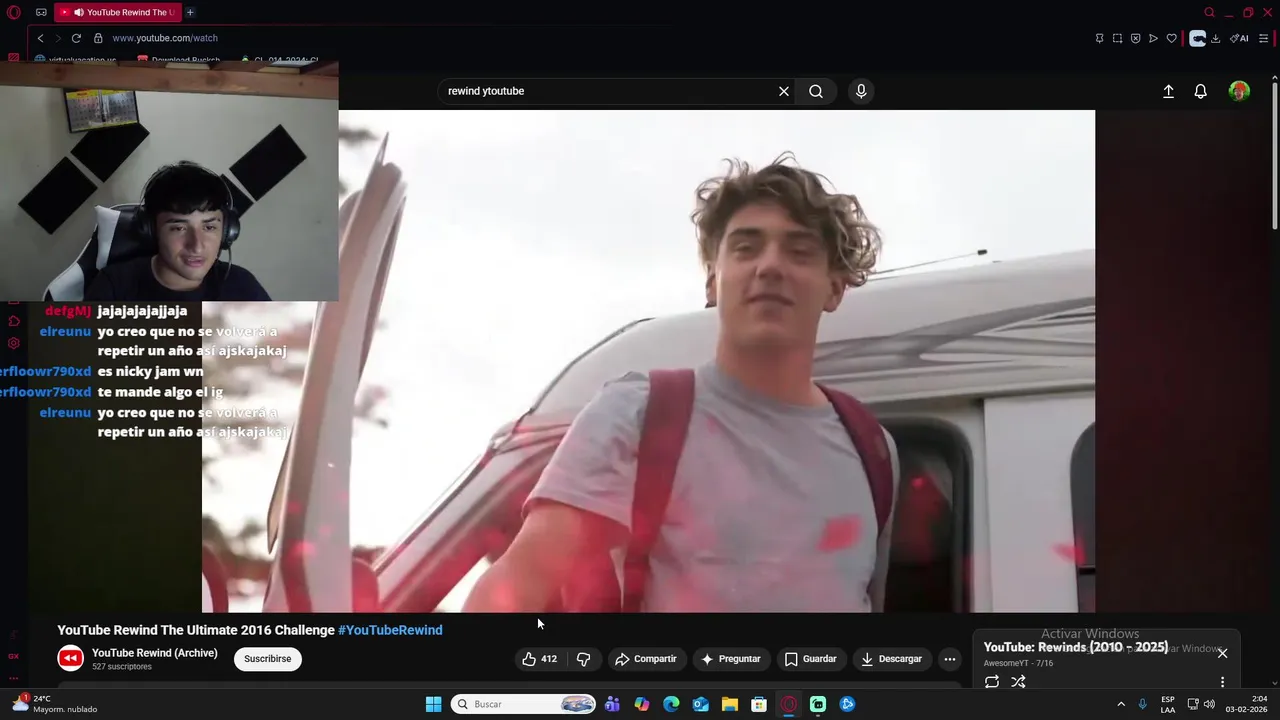Open YouTube notifications bell
Viewport: 1280px width, 720px height.
[x=1201, y=91]
